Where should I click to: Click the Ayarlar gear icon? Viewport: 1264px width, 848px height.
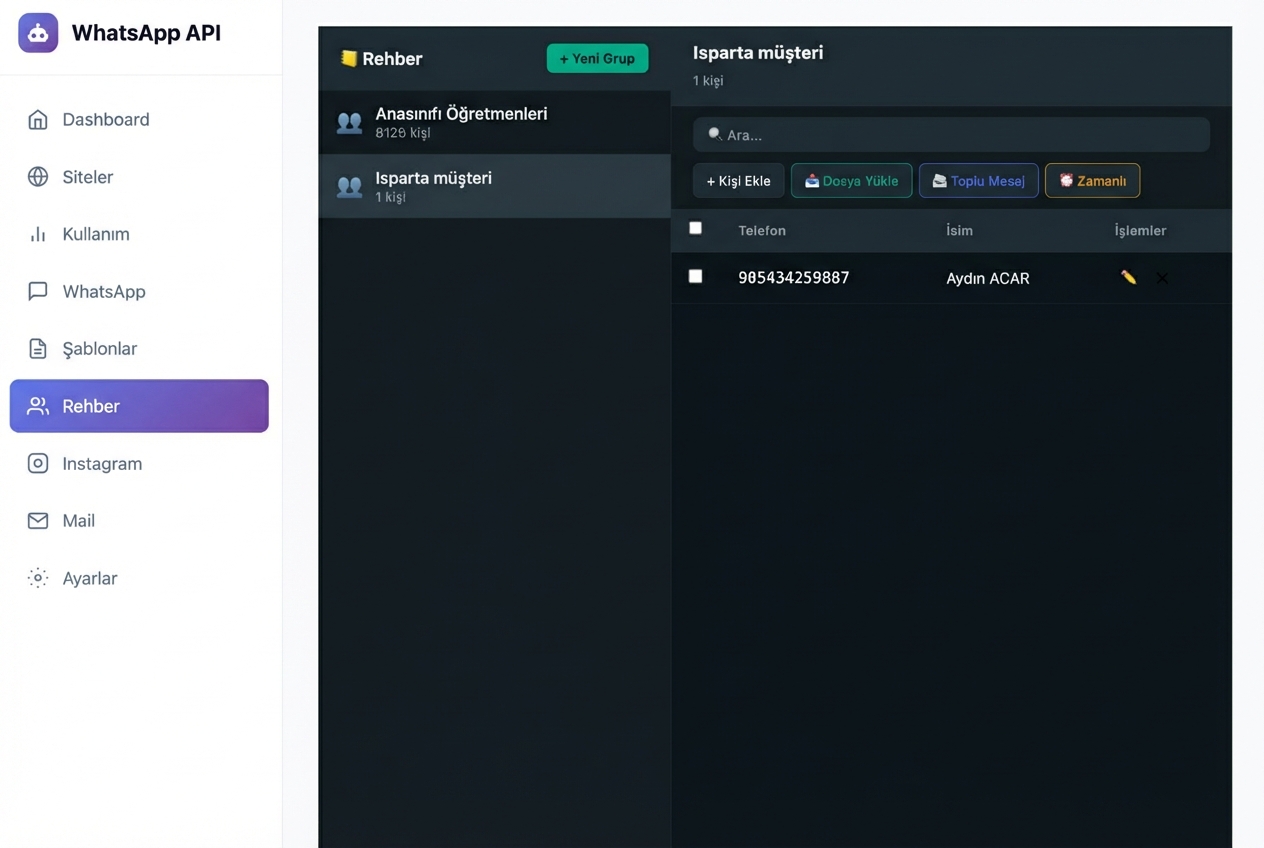[38, 578]
